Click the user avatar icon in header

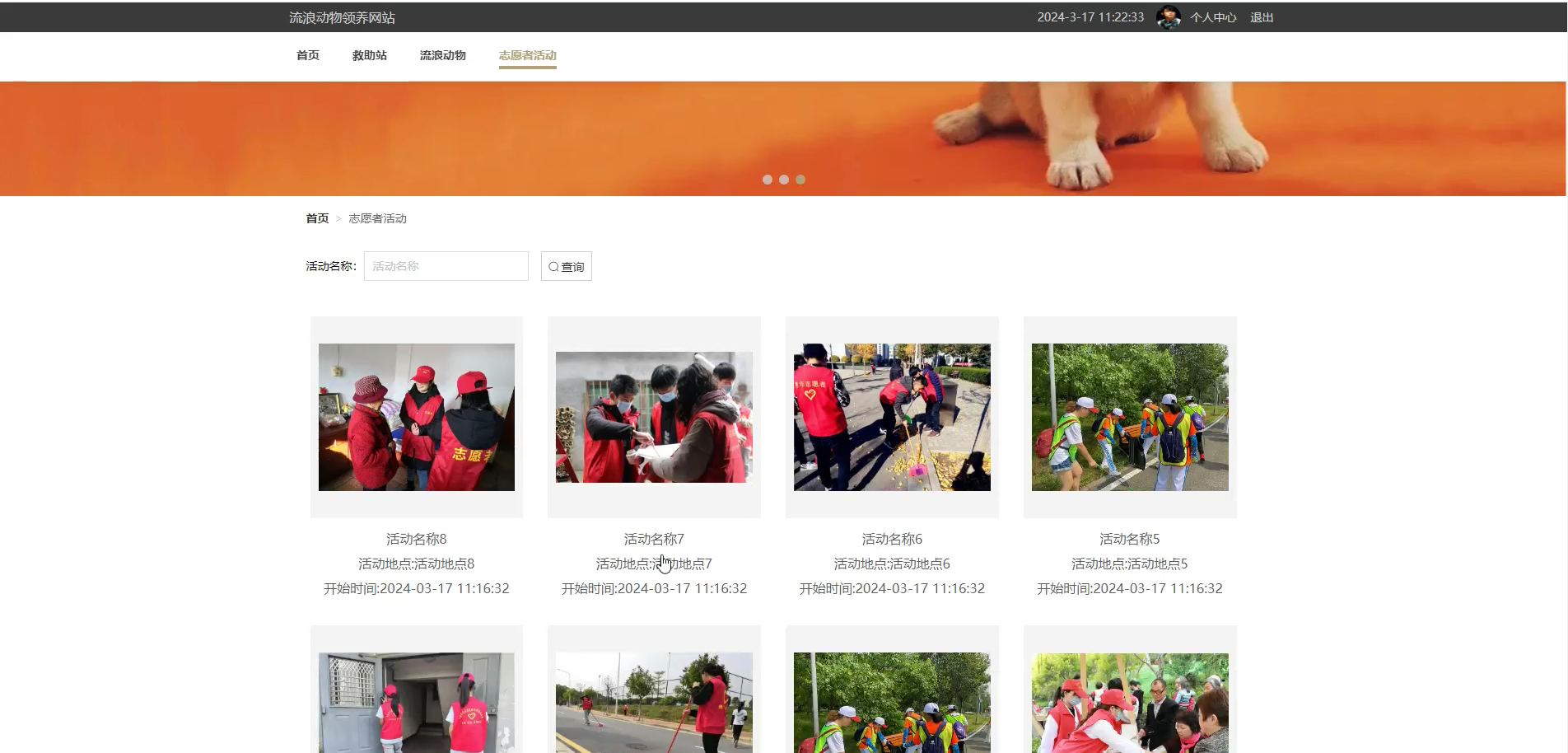[x=1168, y=16]
